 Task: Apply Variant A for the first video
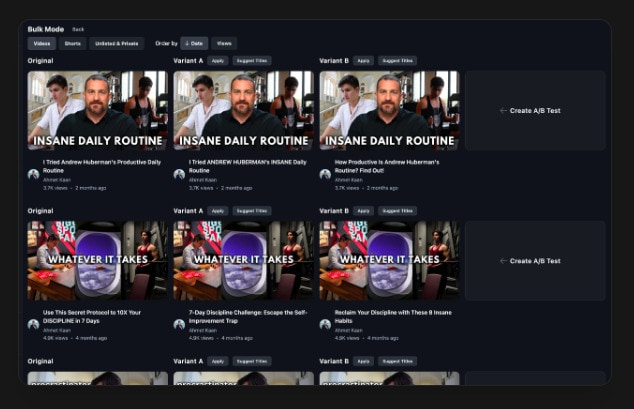click(x=218, y=61)
